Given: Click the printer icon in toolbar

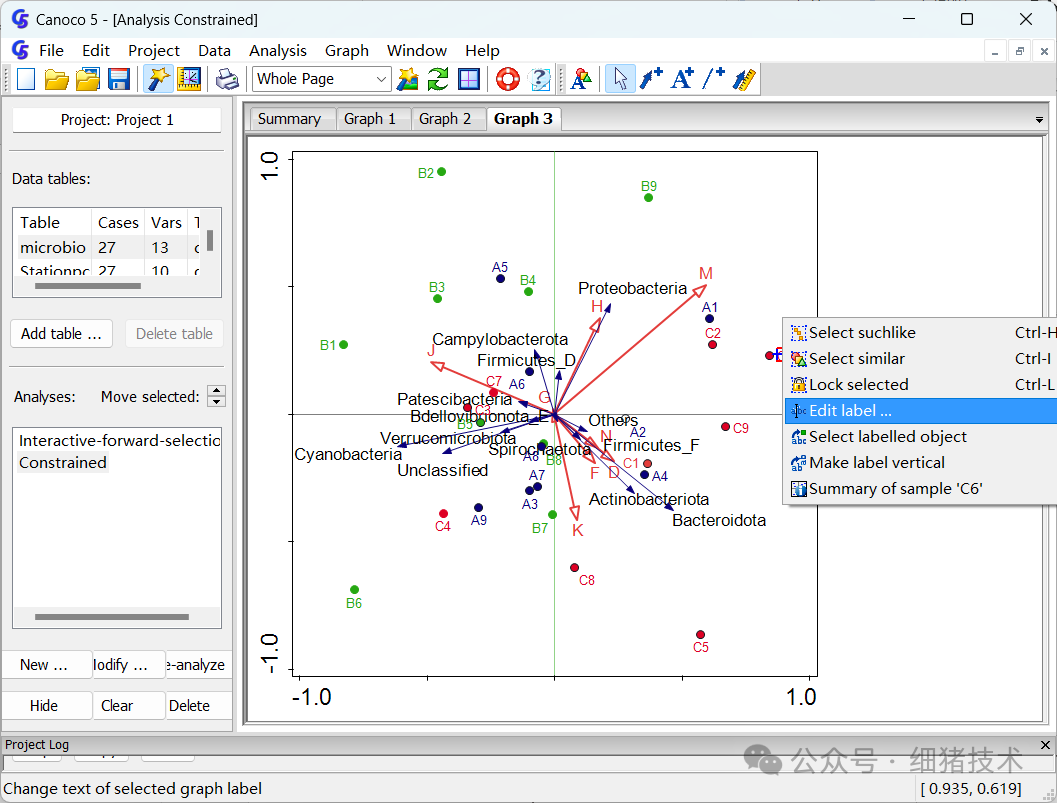Looking at the screenshot, I should (x=228, y=79).
